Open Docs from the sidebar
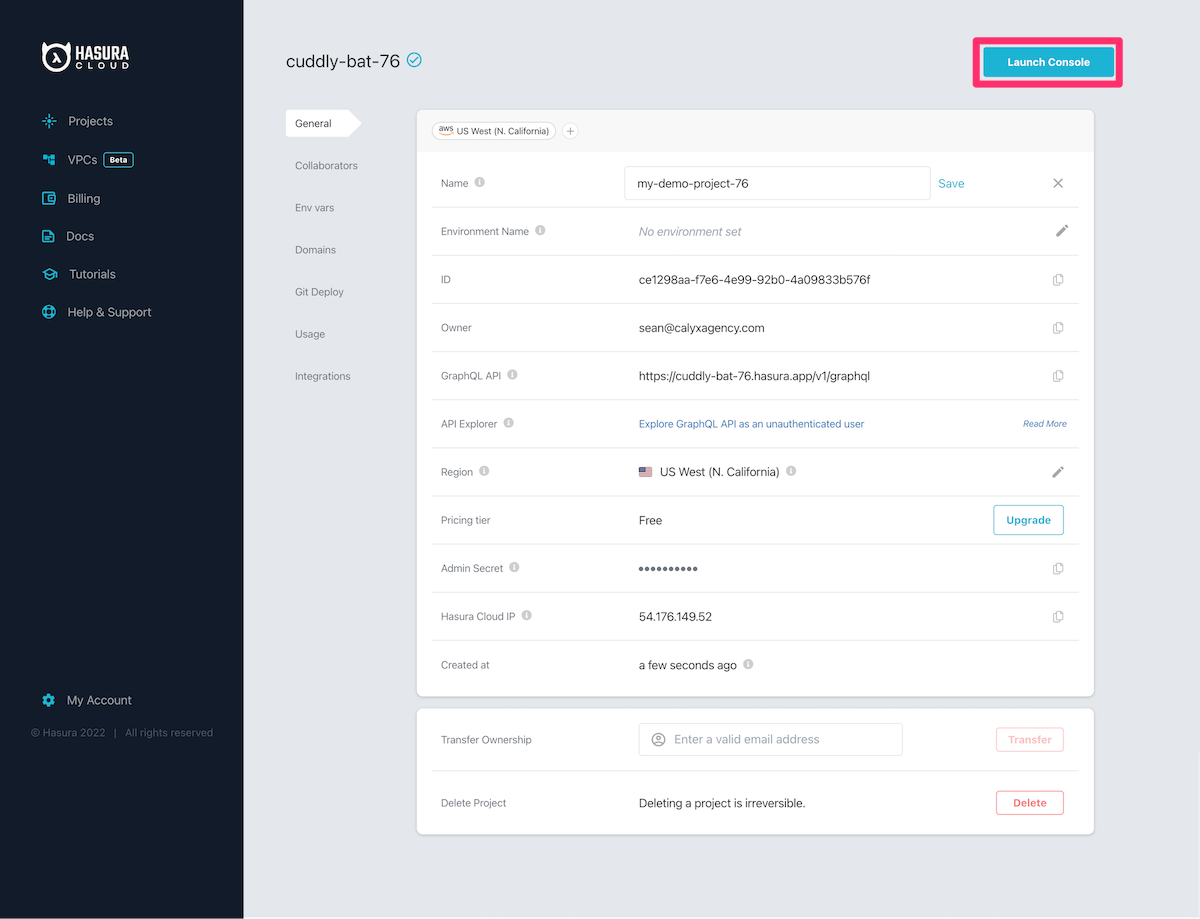The image size is (1200, 919). pyautogui.click(x=48, y=236)
